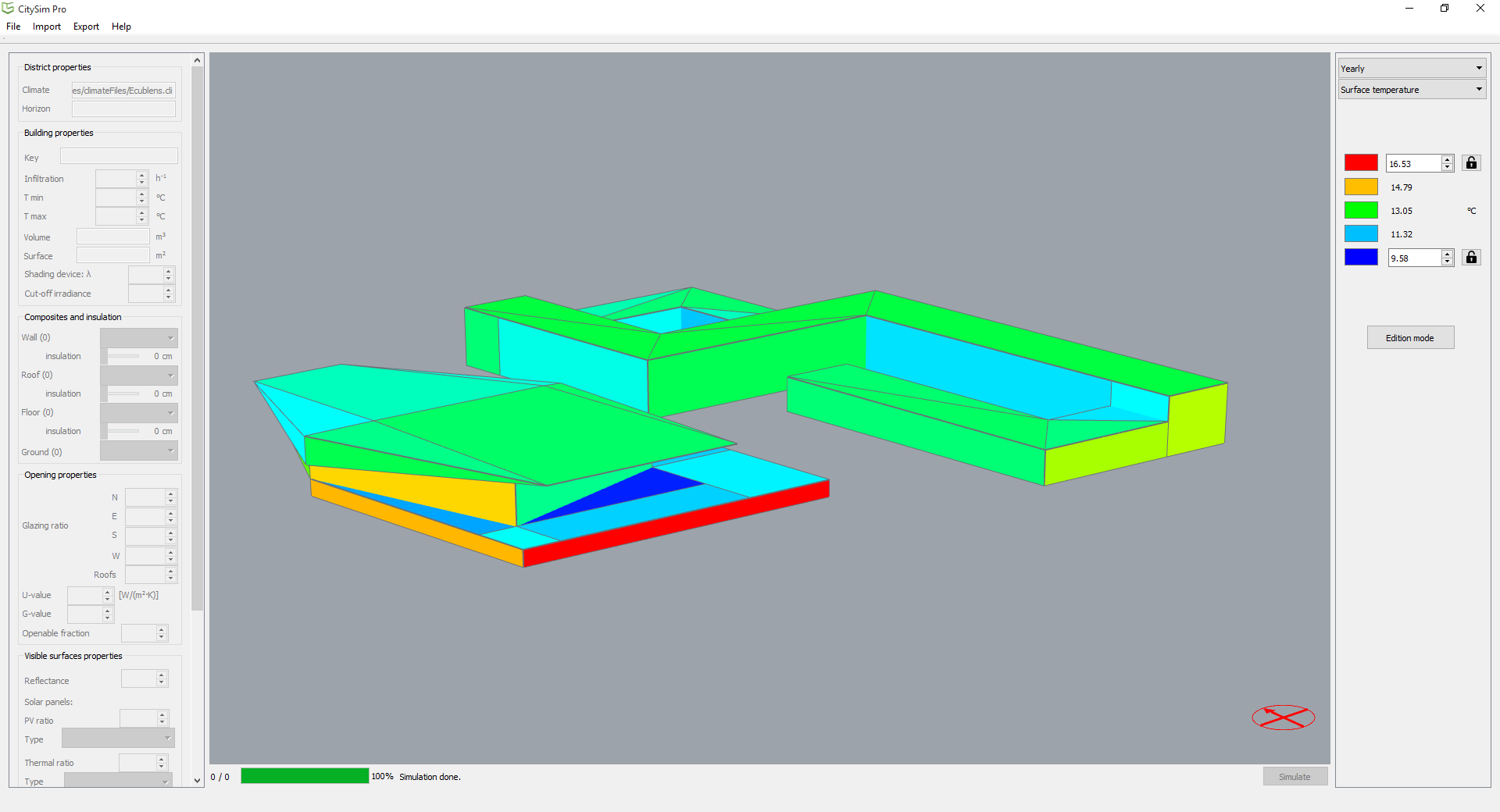Screen dimensions: 1500x812
Task: Expand the Surface temperature result dropdown
Action: click(x=1411, y=90)
